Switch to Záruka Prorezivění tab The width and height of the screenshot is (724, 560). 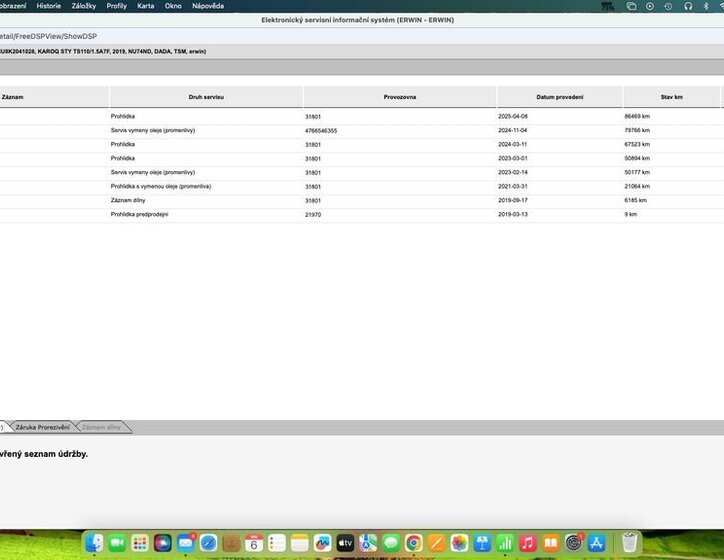click(43, 427)
